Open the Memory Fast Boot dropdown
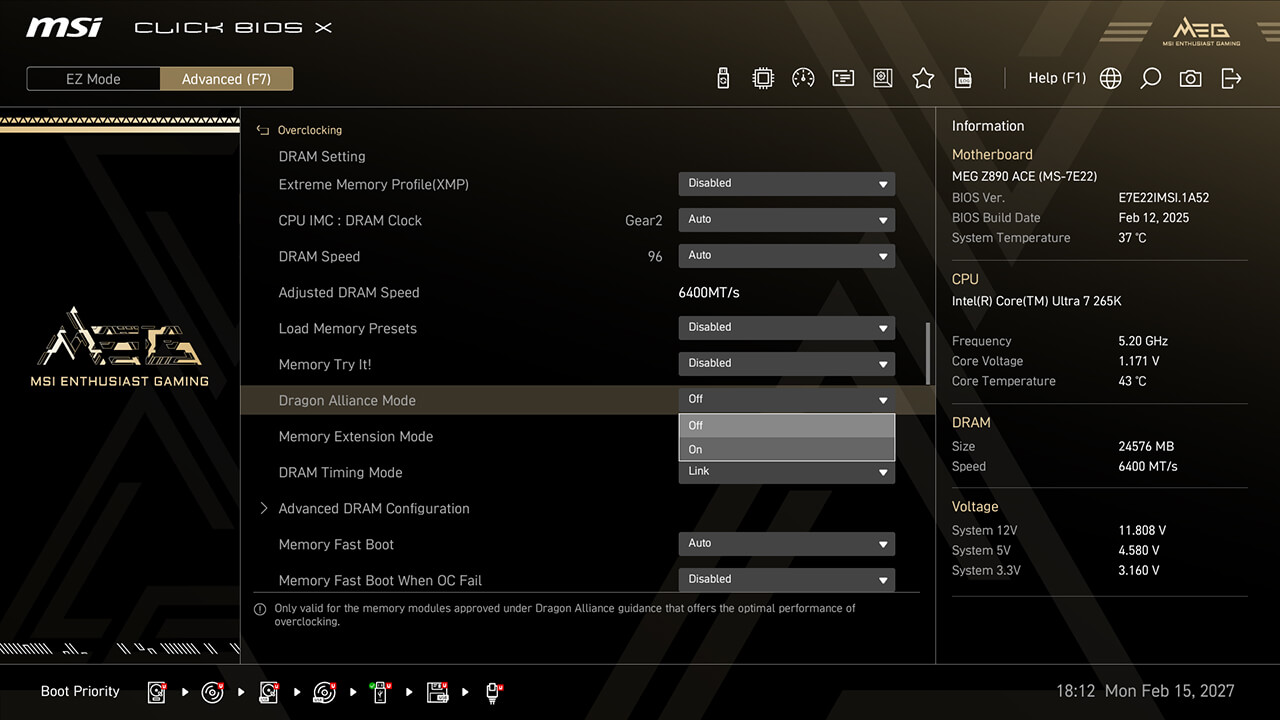This screenshot has height=720, width=1280. [x=786, y=544]
